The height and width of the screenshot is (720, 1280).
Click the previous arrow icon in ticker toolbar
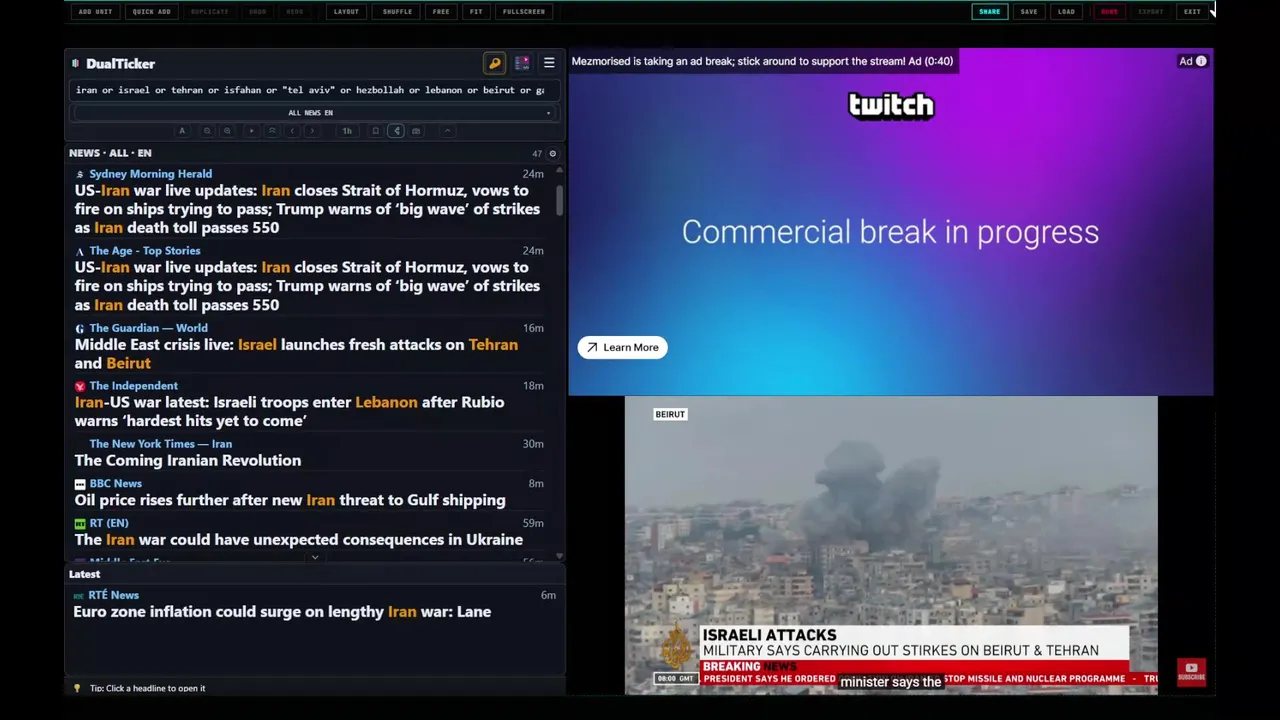(x=292, y=131)
